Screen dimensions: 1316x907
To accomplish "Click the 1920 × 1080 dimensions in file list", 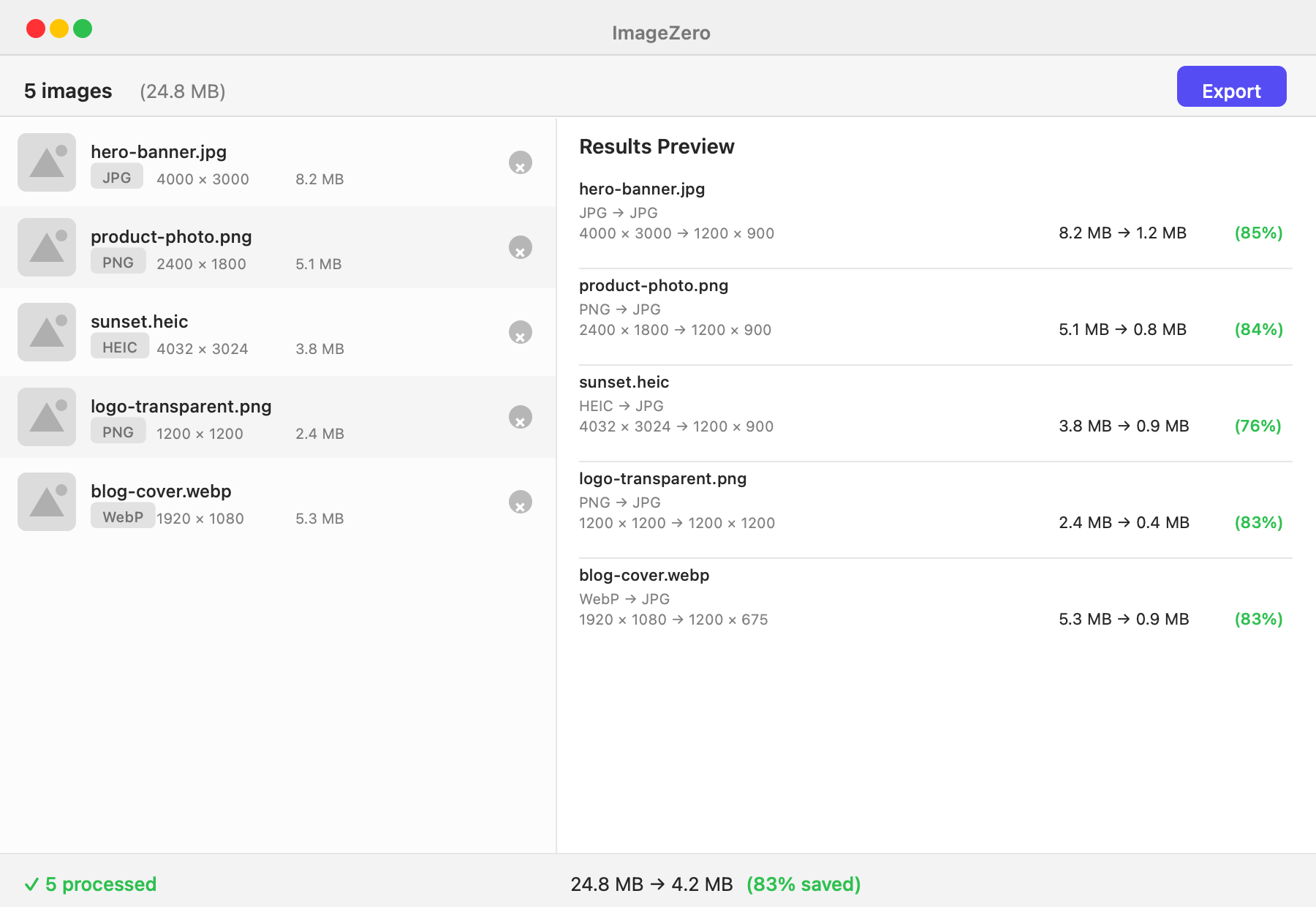I will 200,519.
